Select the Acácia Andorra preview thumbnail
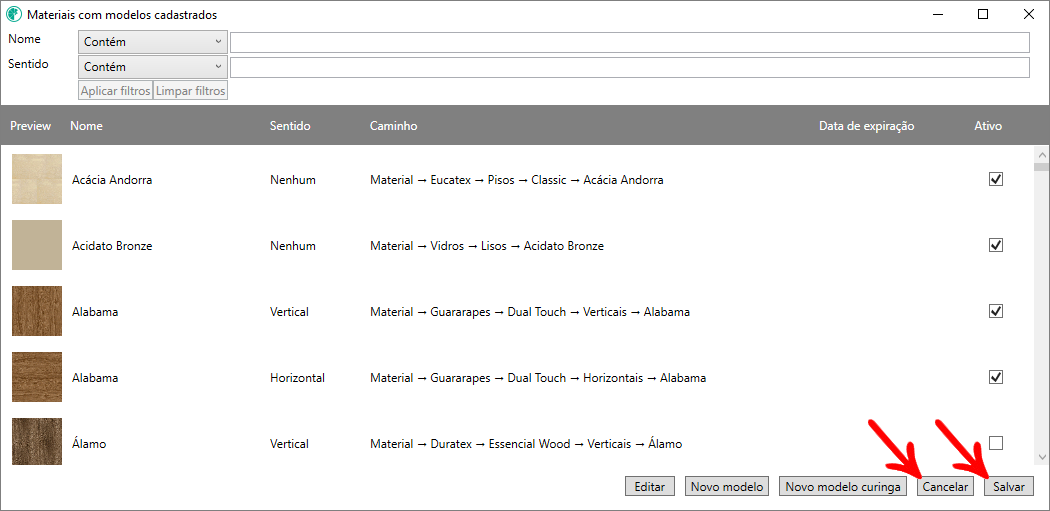 (x=37, y=179)
